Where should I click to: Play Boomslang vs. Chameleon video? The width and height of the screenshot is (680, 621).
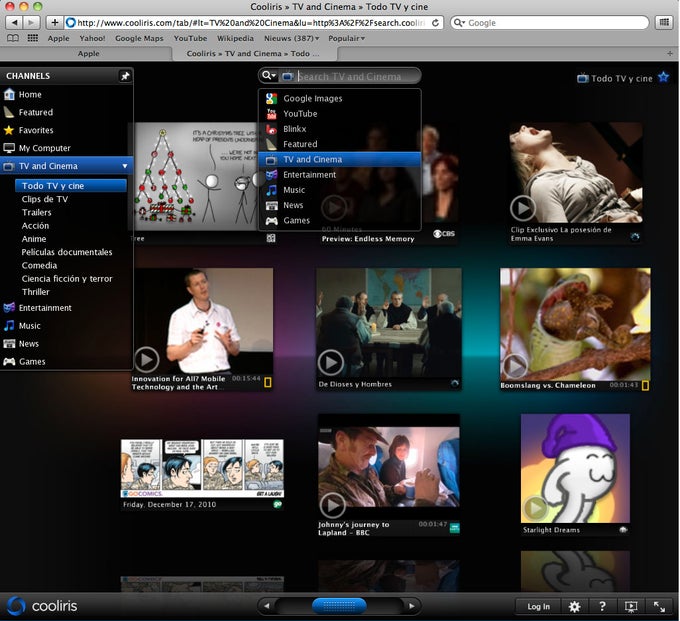click(515, 366)
